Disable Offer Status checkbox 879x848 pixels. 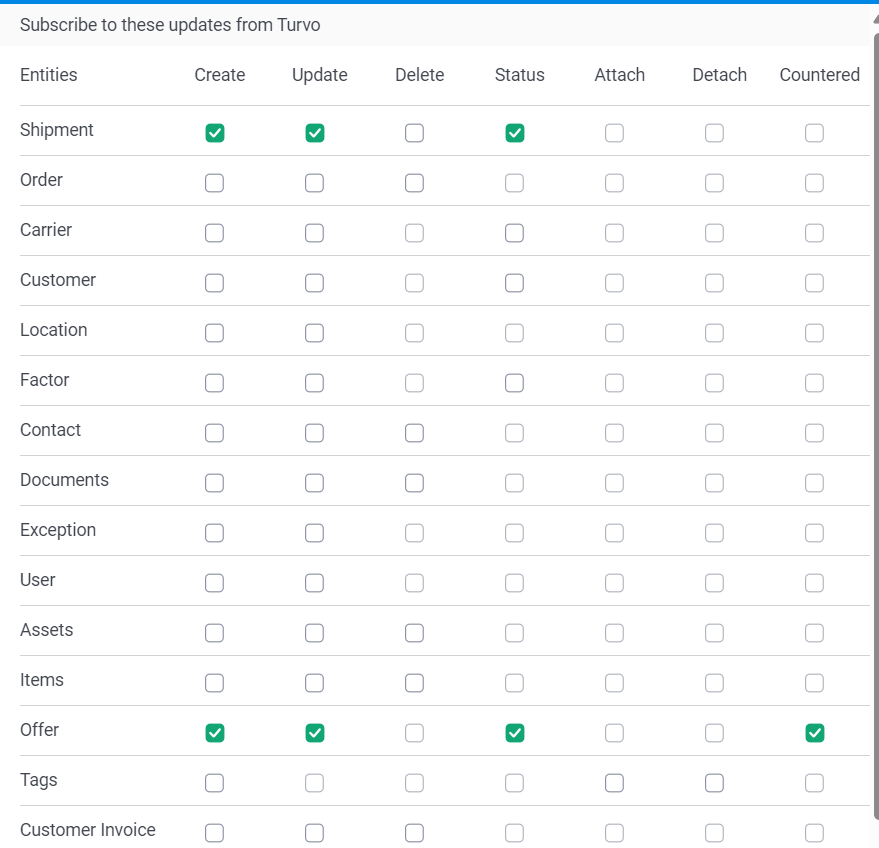pos(515,733)
